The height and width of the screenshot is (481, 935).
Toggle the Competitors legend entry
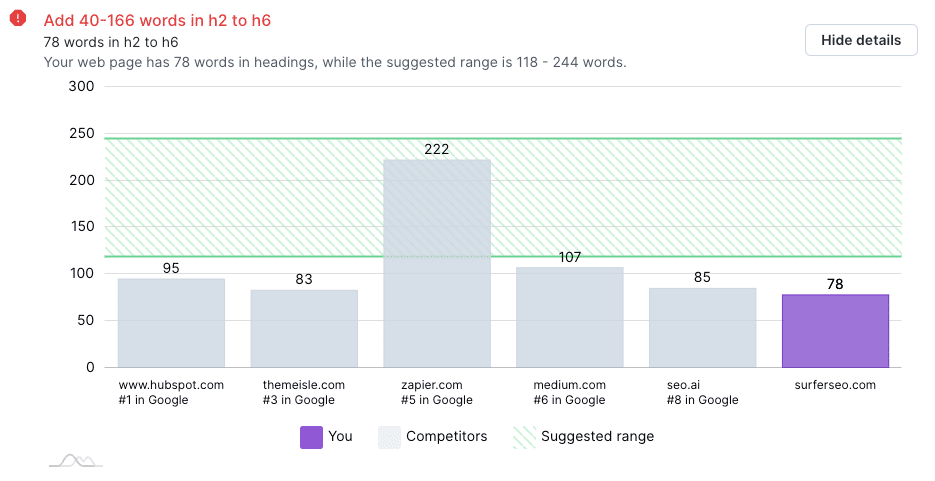point(432,437)
